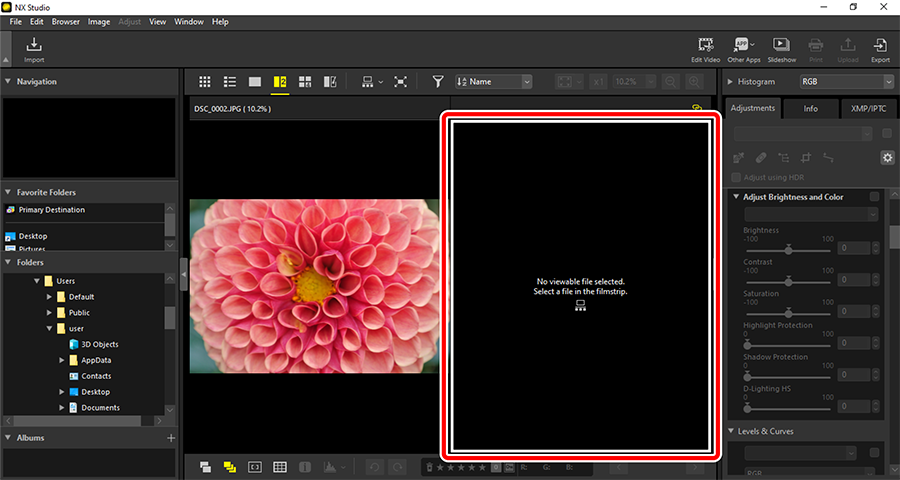This screenshot has height=480, width=900.
Task: Select the Primary Destination favorite folder
Action: (x=51, y=210)
